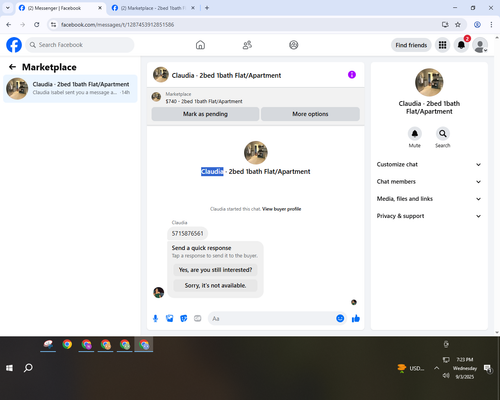
Task: Click the attach photo icon
Action: (x=170, y=318)
